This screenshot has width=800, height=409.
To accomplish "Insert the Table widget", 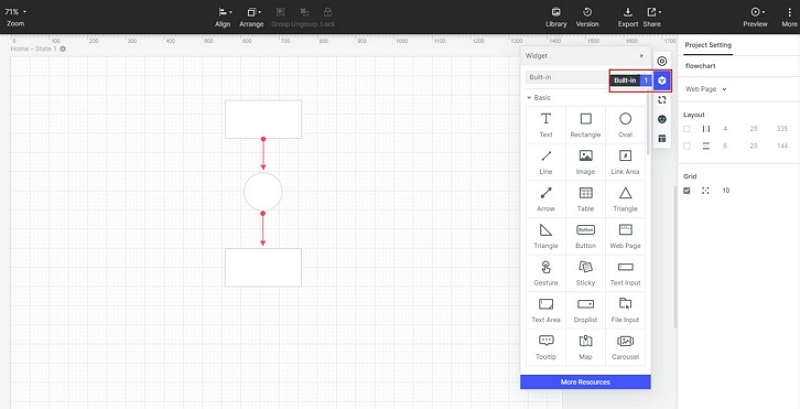I will [x=585, y=199].
